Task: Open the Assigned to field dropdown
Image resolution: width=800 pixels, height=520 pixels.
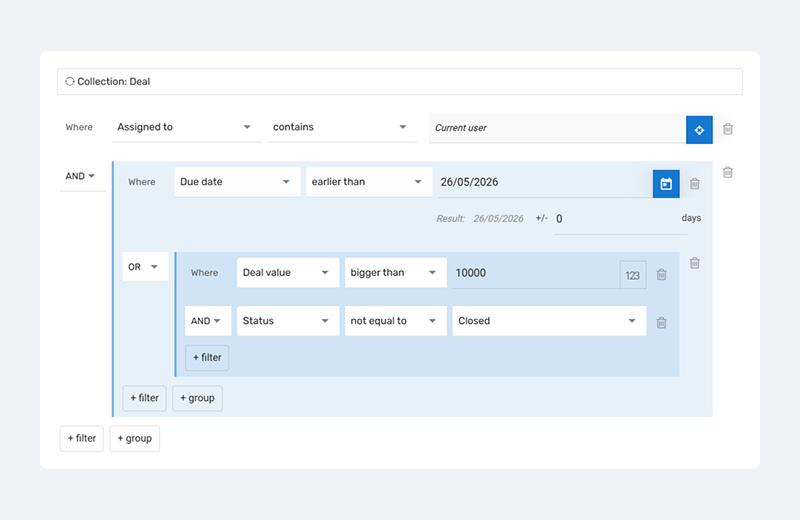Action: click(186, 127)
